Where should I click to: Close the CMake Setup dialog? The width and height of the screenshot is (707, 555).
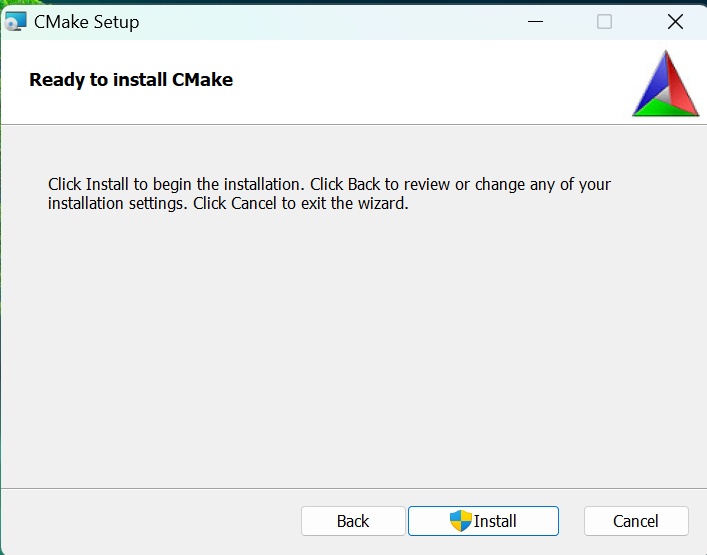pos(675,22)
